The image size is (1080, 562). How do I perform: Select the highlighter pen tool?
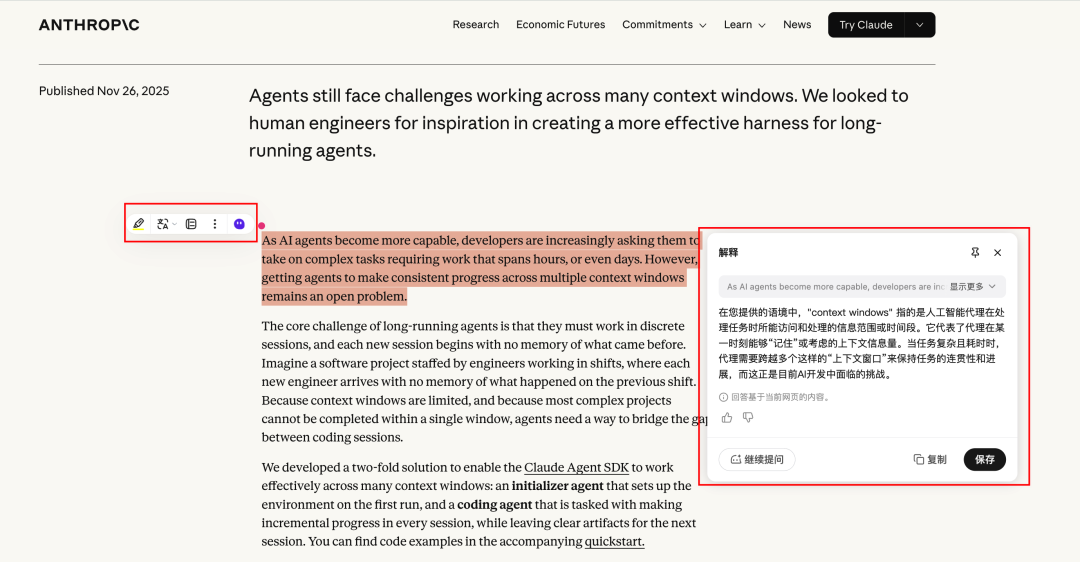point(138,224)
